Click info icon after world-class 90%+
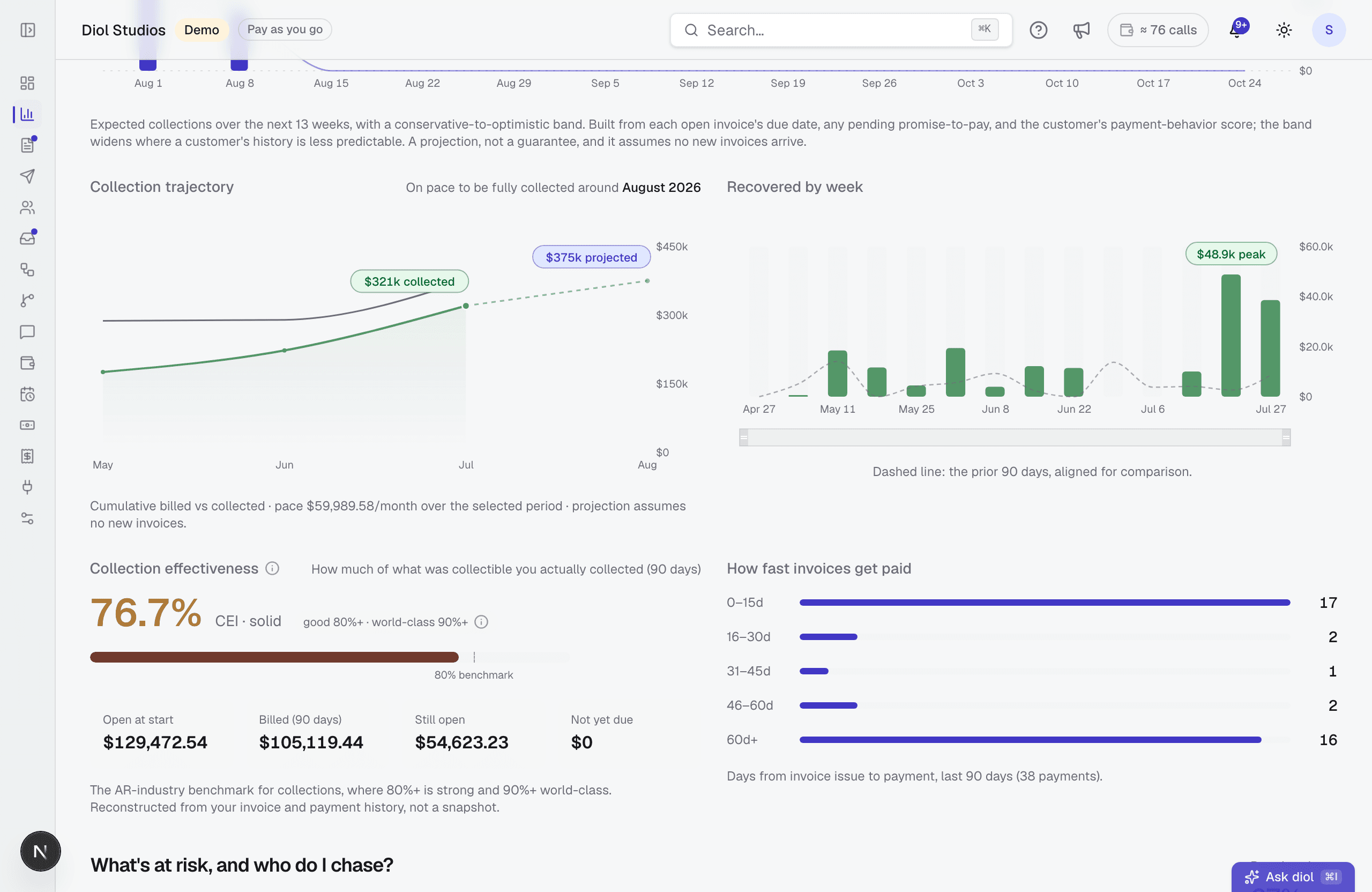This screenshot has height=892, width=1372. tap(481, 622)
